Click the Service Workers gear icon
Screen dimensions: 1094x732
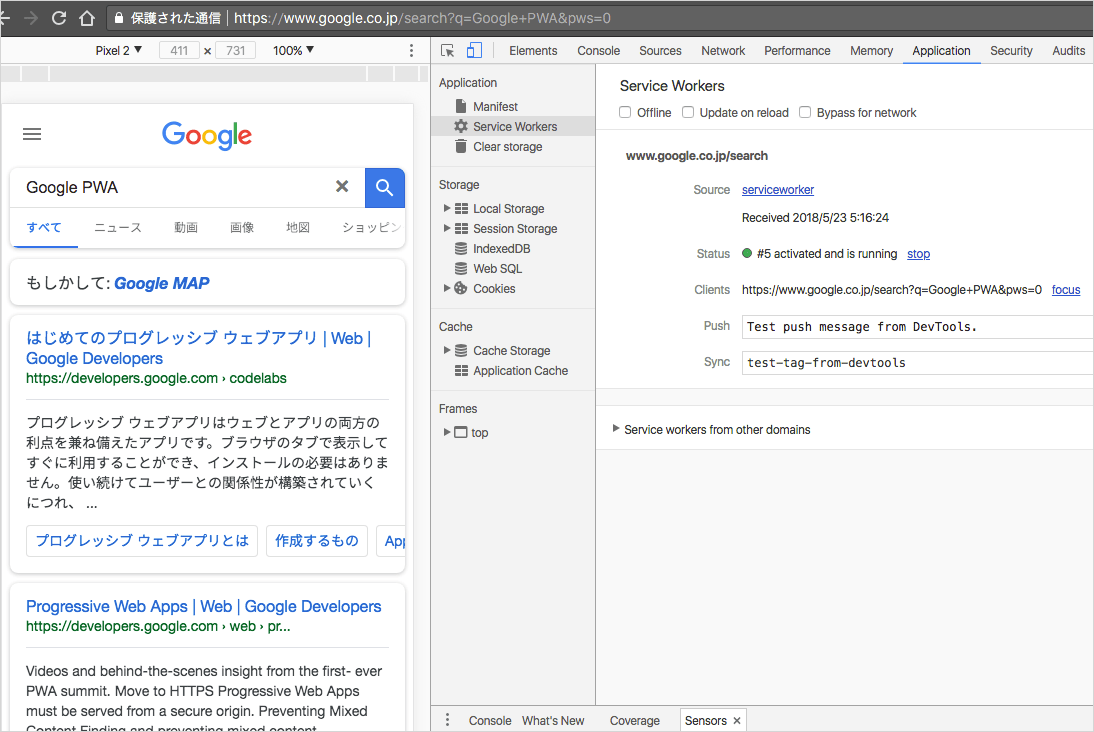(460, 126)
